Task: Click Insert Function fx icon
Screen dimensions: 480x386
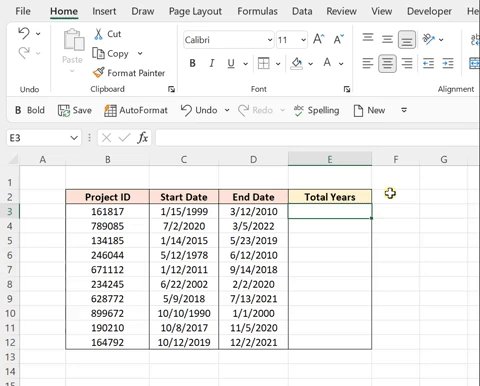Action: pyautogui.click(x=143, y=138)
